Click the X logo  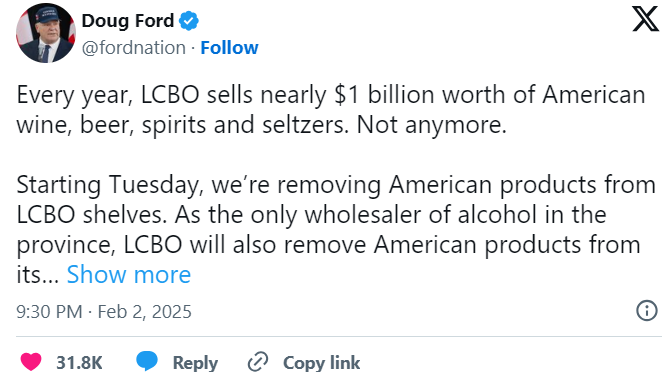point(645,19)
